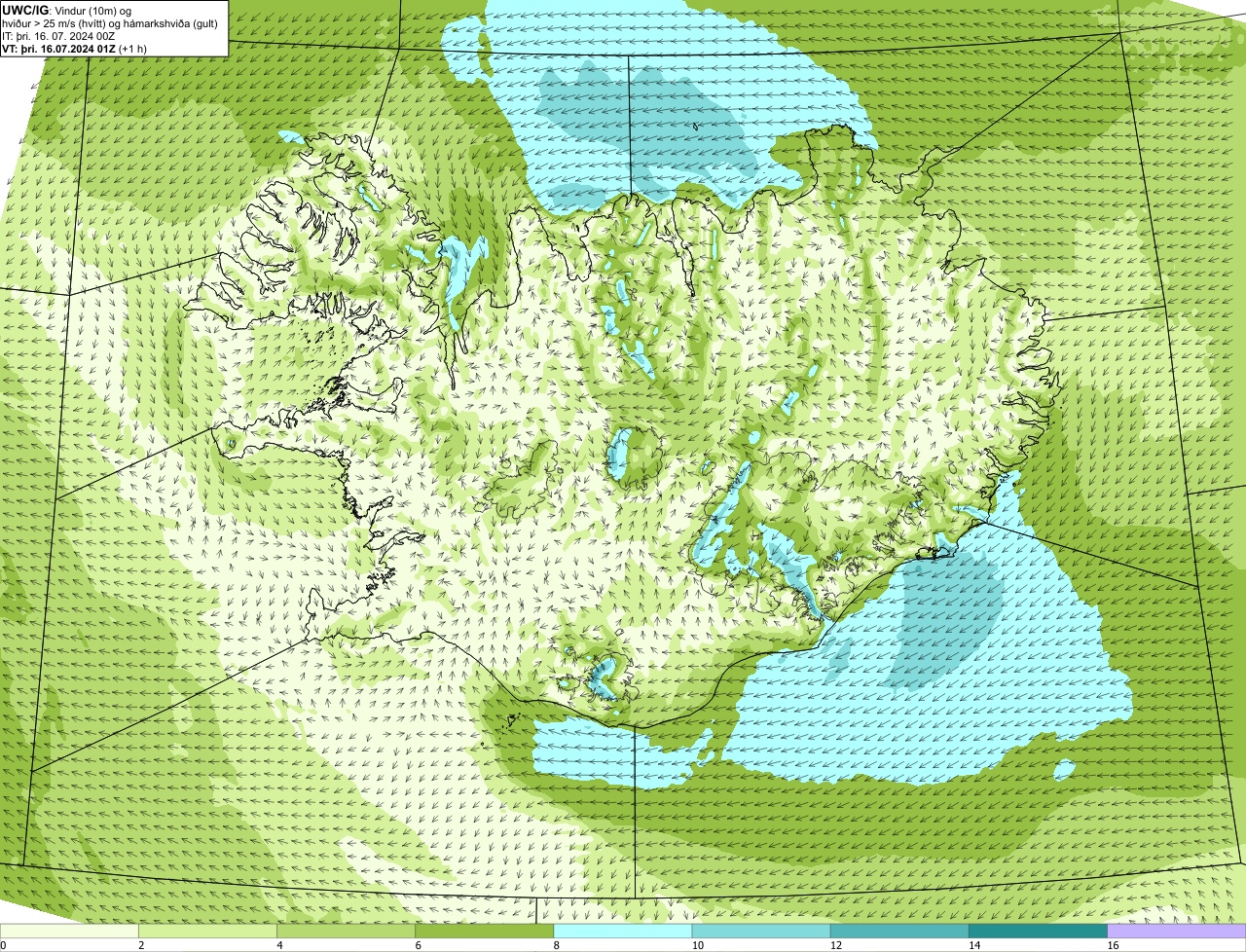Pick the lavender swatch above 16 m/s

click(1177, 932)
